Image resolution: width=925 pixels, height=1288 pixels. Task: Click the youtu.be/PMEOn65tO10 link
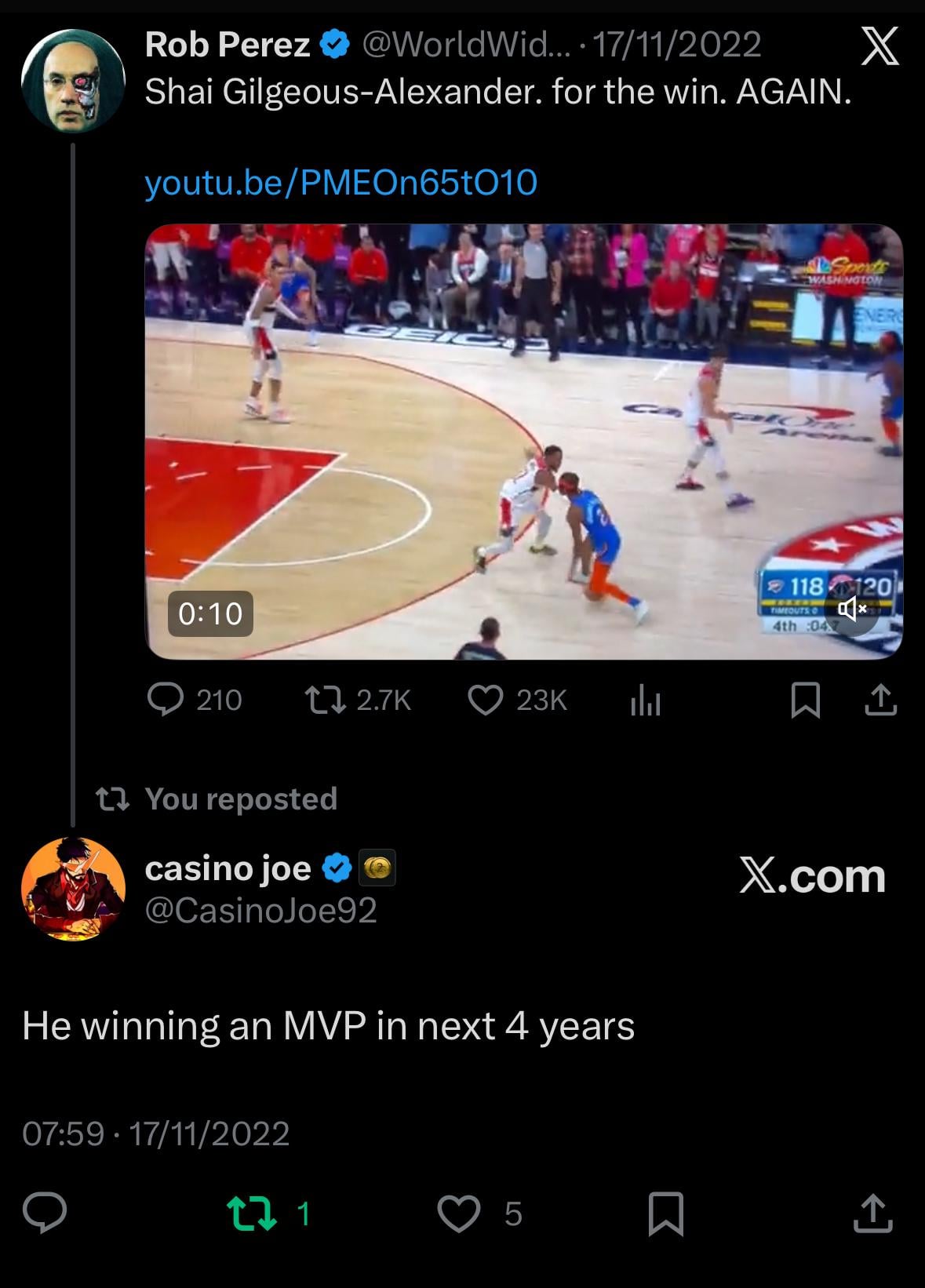tap(341, 182)
